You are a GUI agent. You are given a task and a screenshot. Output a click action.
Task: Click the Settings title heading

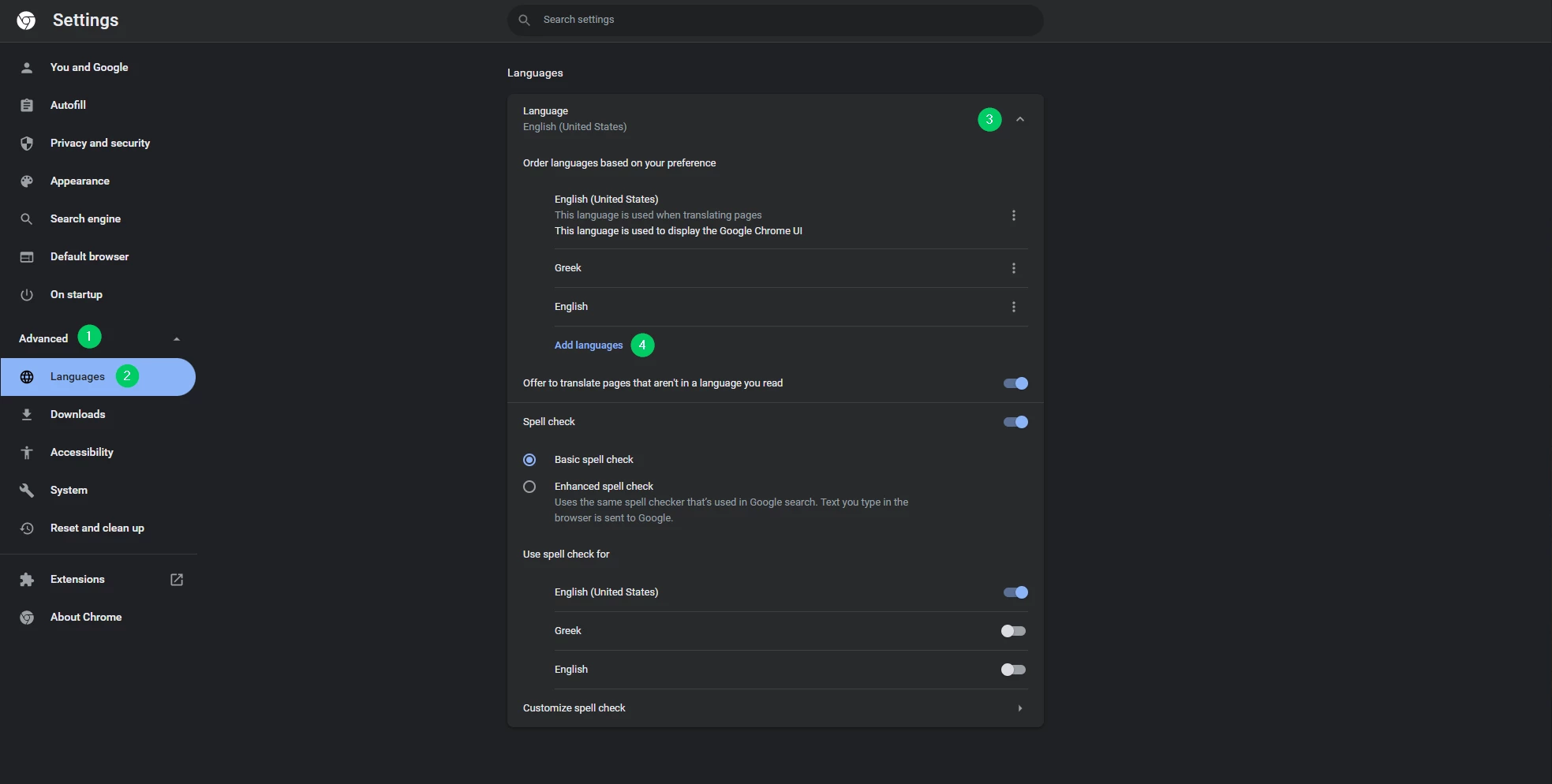point(85,21)
